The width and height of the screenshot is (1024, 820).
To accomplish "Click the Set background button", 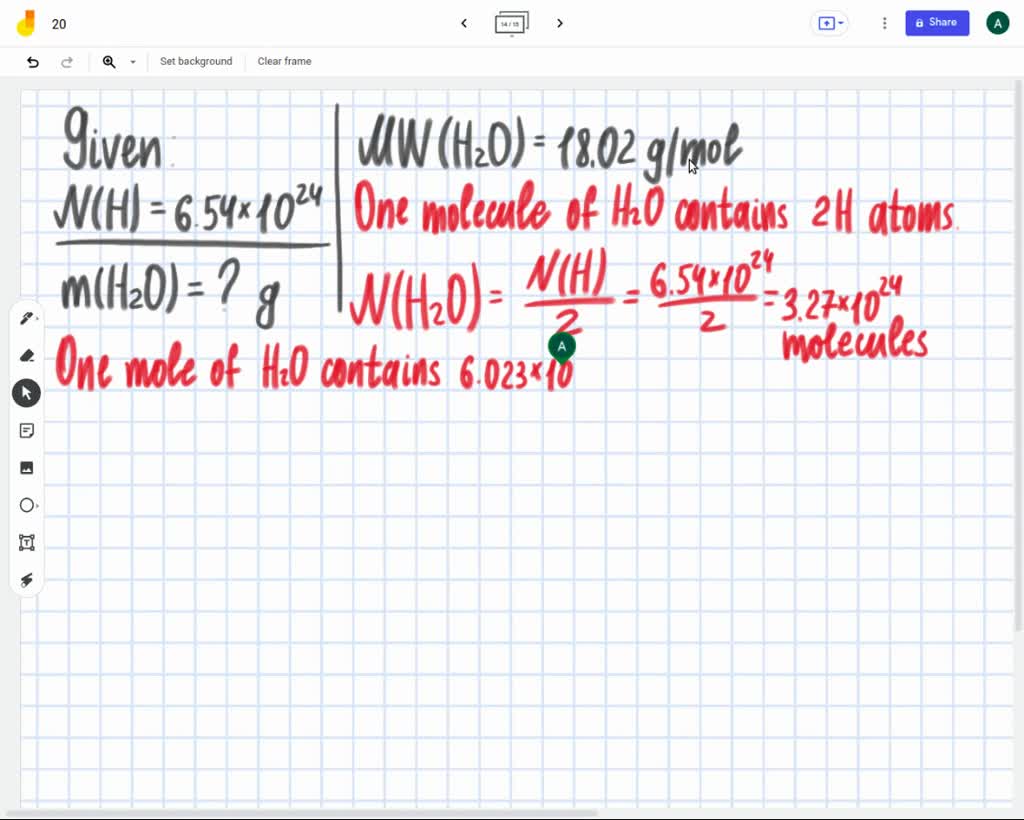I will [196, 61].
